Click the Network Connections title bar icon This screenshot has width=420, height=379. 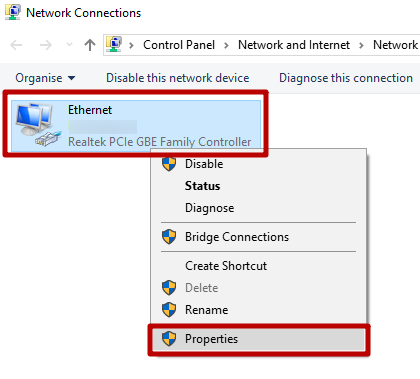pyautogui.click(x=13, y=12)
